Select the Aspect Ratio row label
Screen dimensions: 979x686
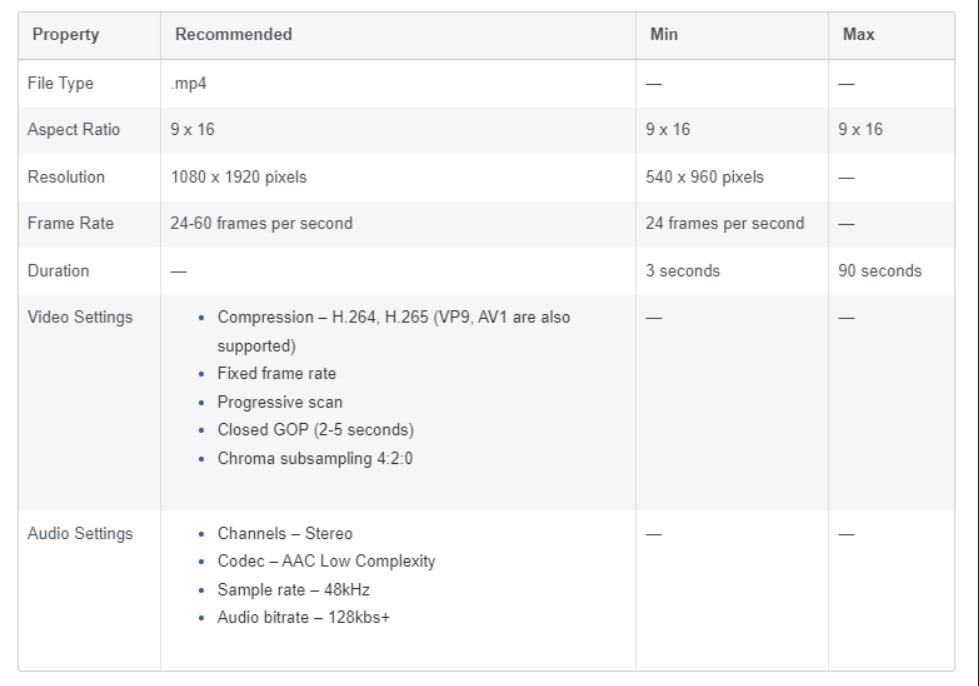tap(75, 130)
